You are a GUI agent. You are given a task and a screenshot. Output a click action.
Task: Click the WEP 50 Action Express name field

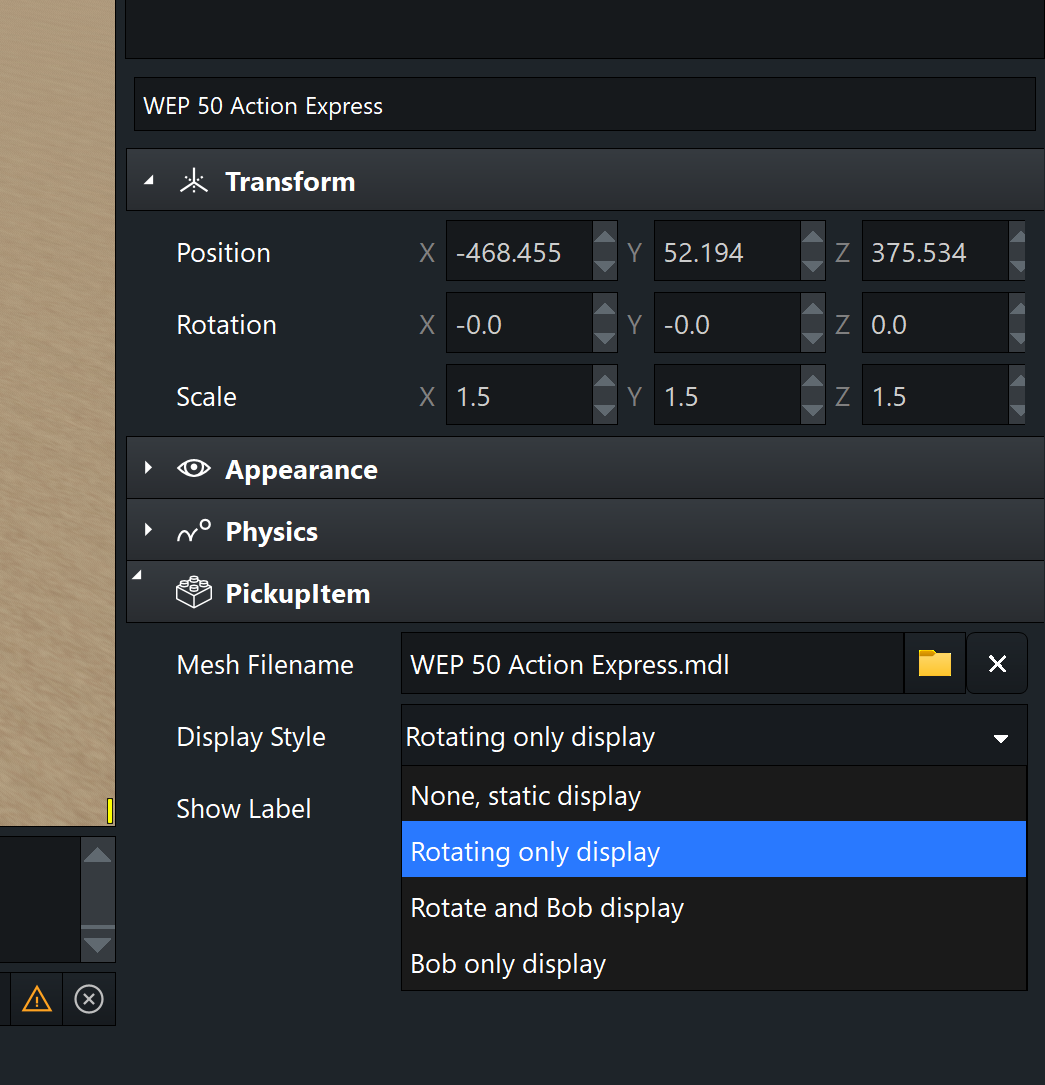[x=584, y=106]
